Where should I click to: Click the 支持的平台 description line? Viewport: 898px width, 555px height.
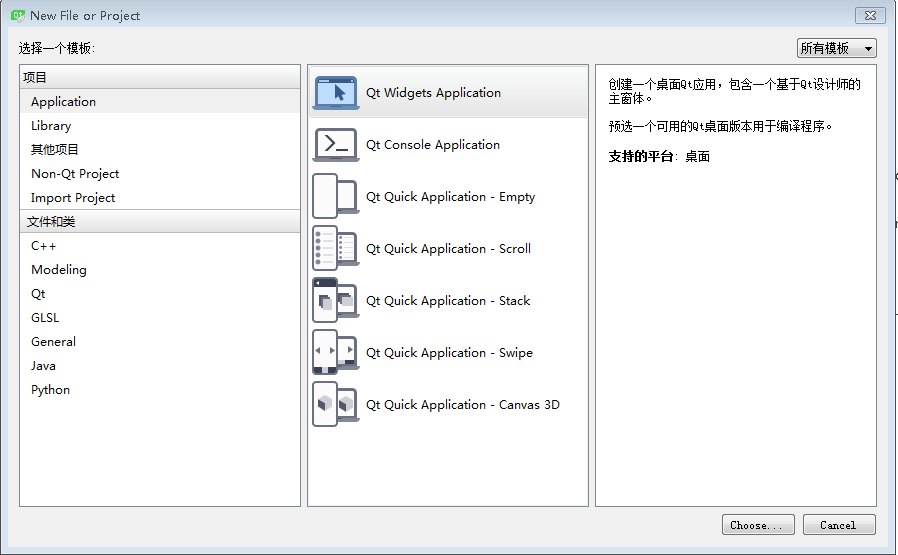[x=659, y=156]
